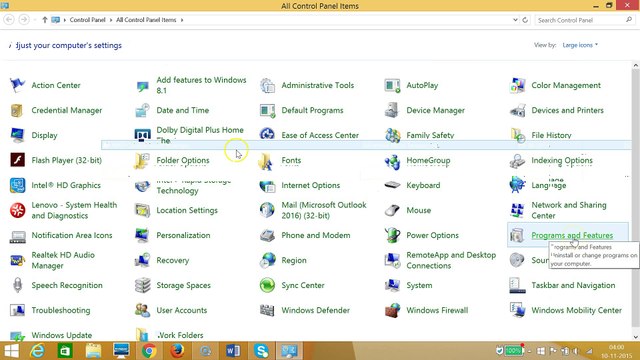Click the Mouse icon

click(392, 210)
